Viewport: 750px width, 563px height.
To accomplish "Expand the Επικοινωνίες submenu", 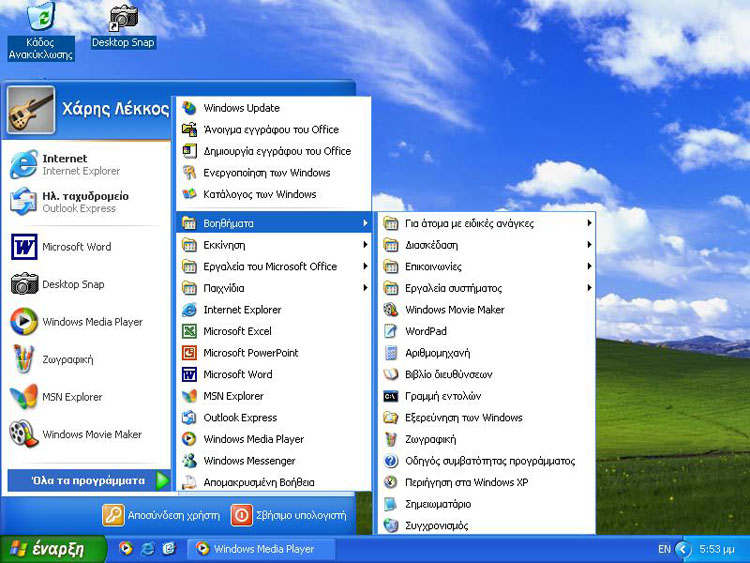I will tap(487, 266).
